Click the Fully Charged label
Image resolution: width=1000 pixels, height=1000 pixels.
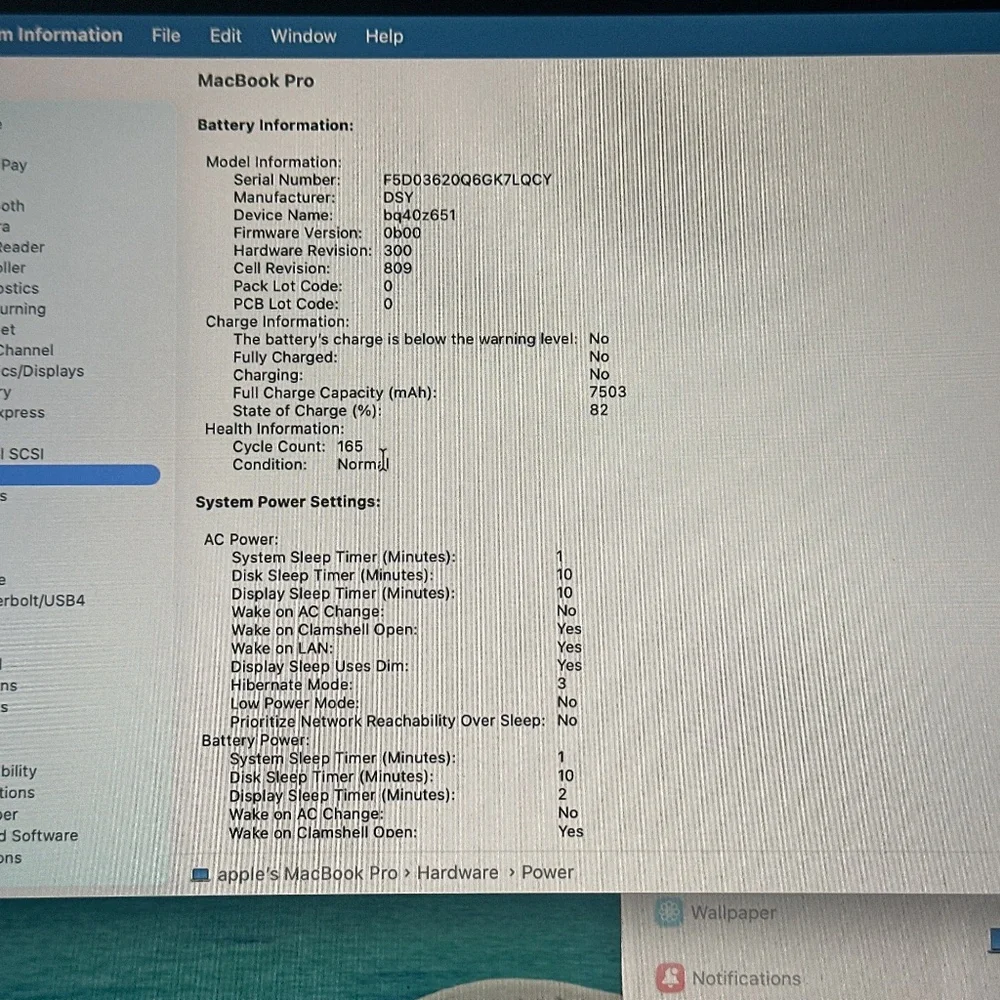tap(285, 357)
